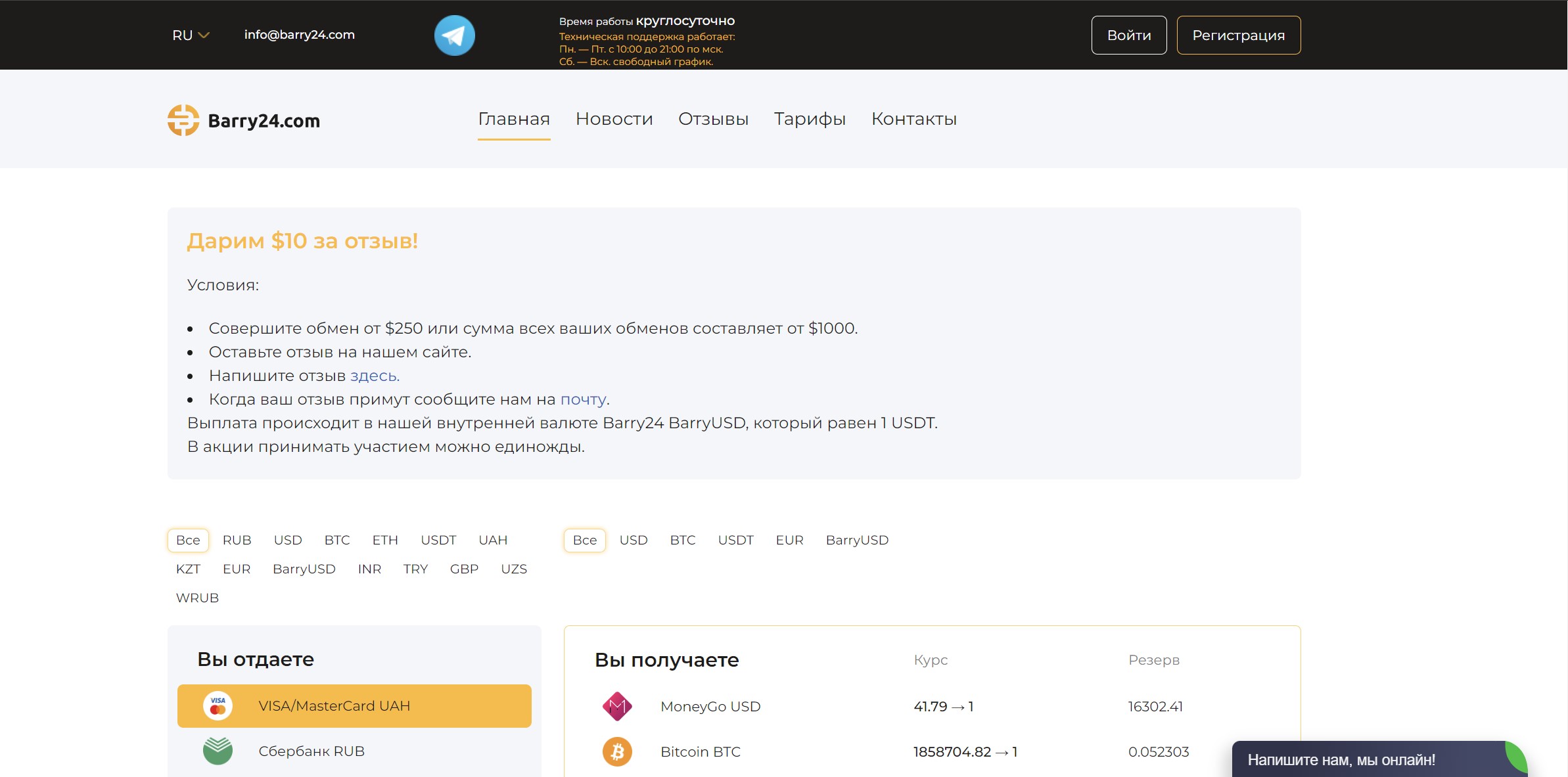Click the 'Дарим $10 за отзыв!' heading
This screenshot has width=1568, height=777.
pyautogui.click(x=302, y=241)
